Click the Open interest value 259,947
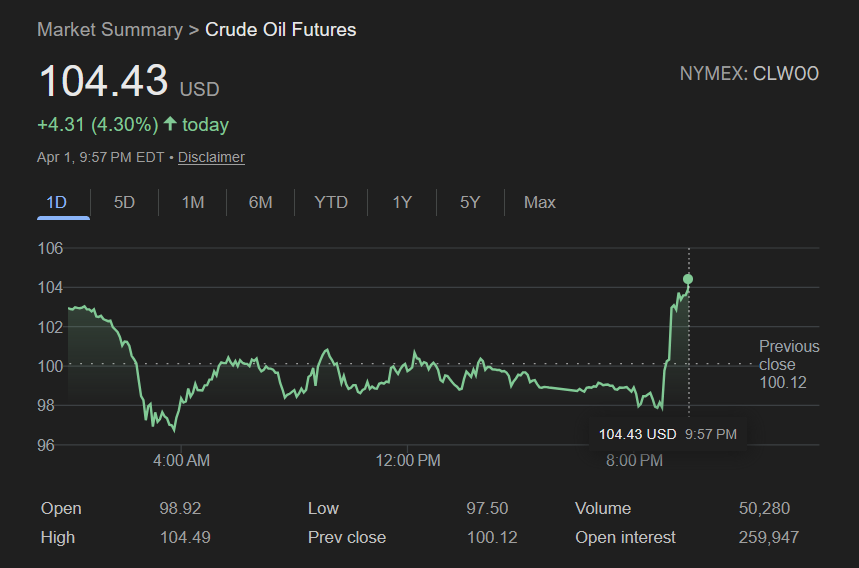Image resolution: width=859 pixels, height=568 pixels. (768, 537)
